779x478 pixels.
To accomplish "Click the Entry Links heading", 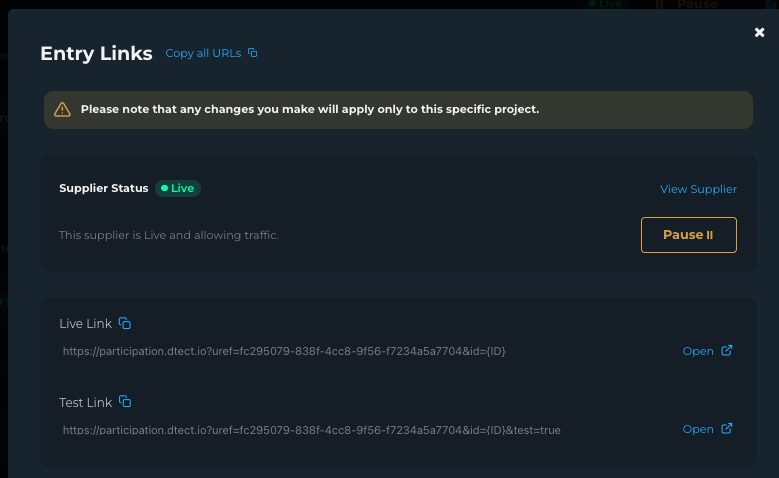I will tap(96, 53).
